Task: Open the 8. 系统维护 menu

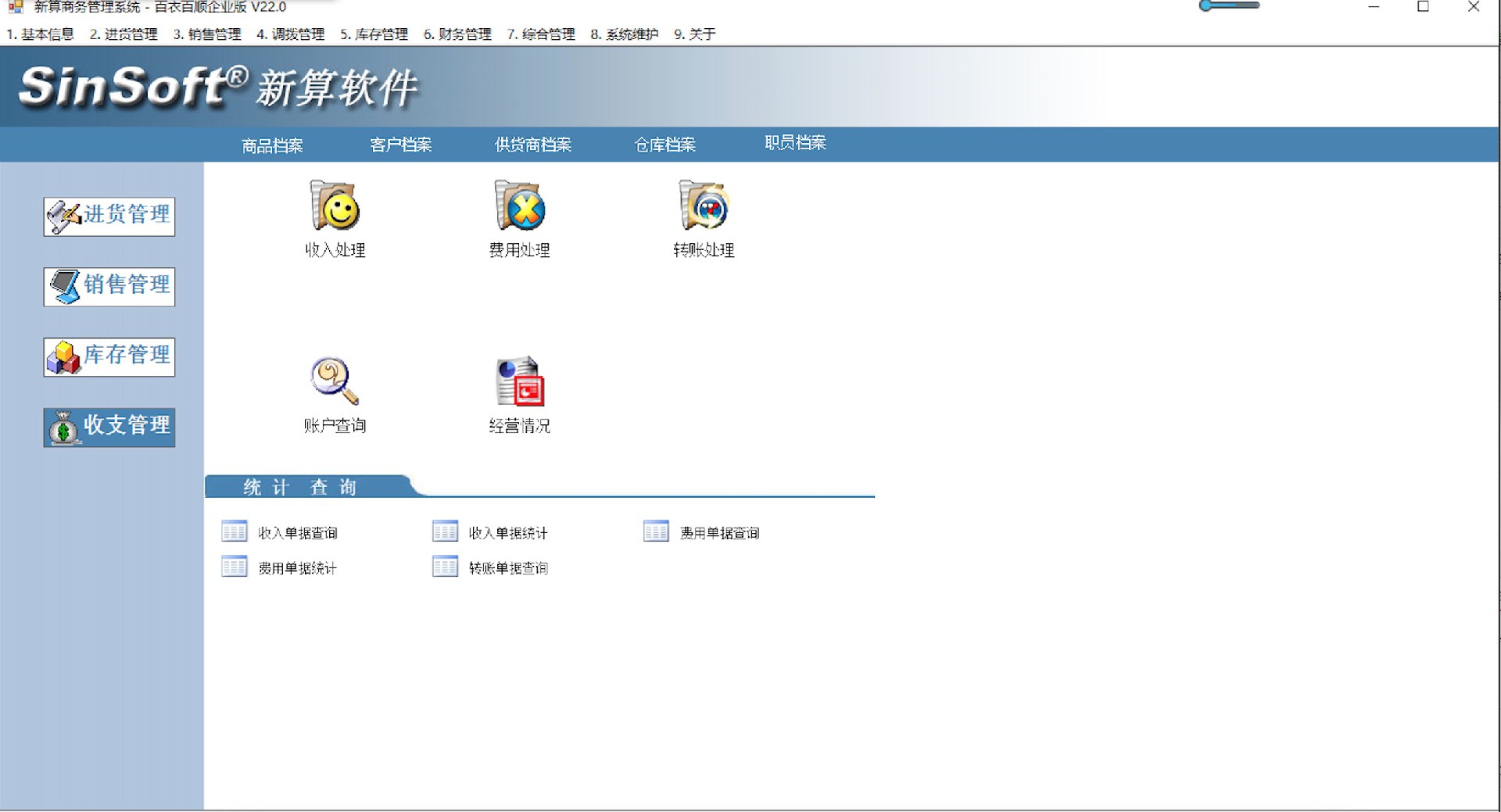Action: (625, 34)
